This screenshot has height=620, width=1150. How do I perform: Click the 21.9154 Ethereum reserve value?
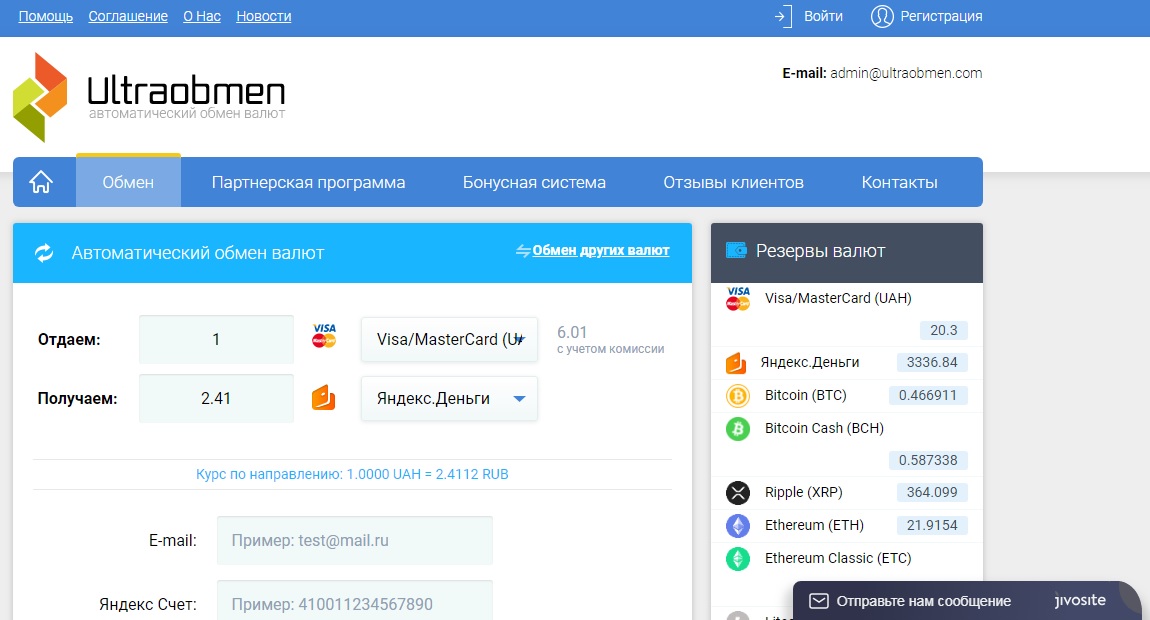(x=932, y=525)
